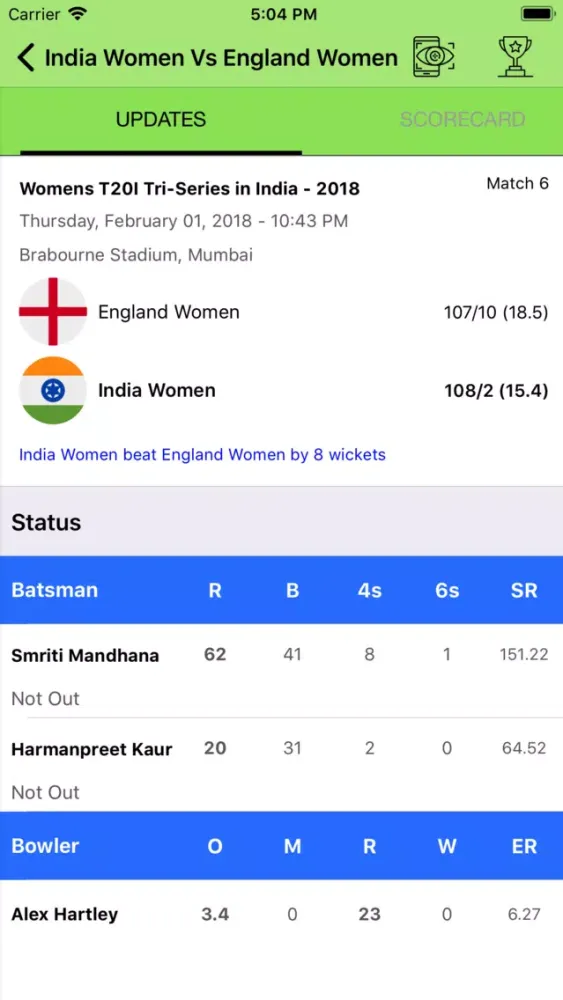Tap the Womens T20I Tri-Series title
This screenshot has height=1000, width=563.
pyautogui.click(x=189, y=189)
